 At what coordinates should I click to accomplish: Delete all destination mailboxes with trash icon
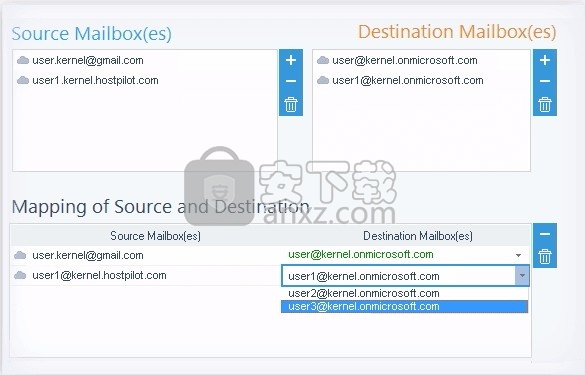[545, 104]
